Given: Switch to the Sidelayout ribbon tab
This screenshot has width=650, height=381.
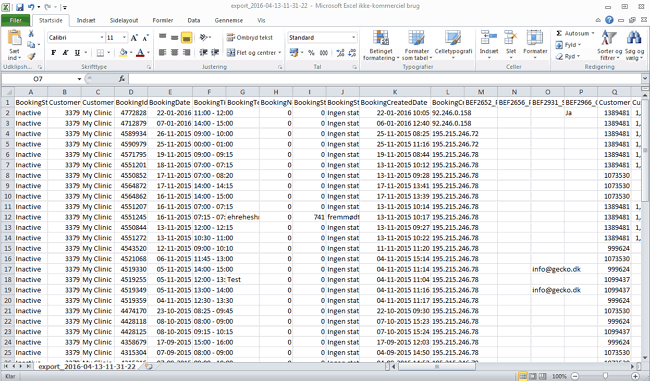Looking at the screenshot, I should (x=124, y=20).
